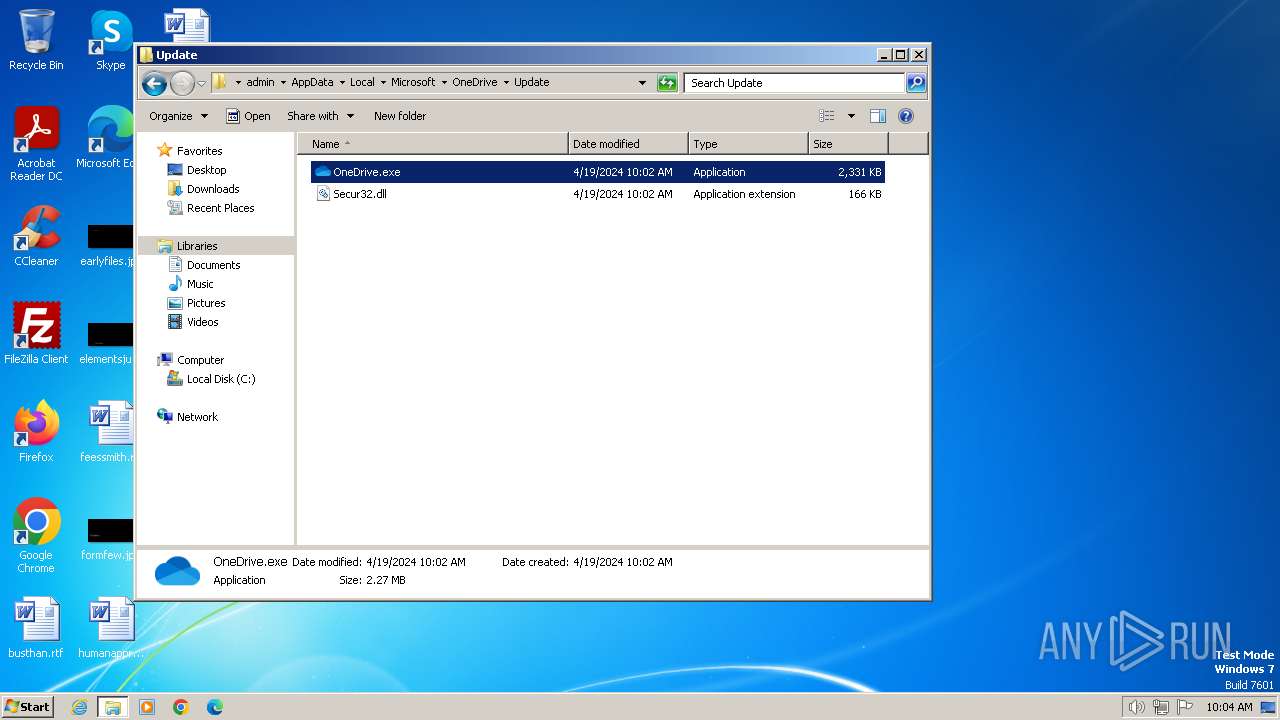
Task: Select the Secur32.dll file
Action: pos(597,194)
